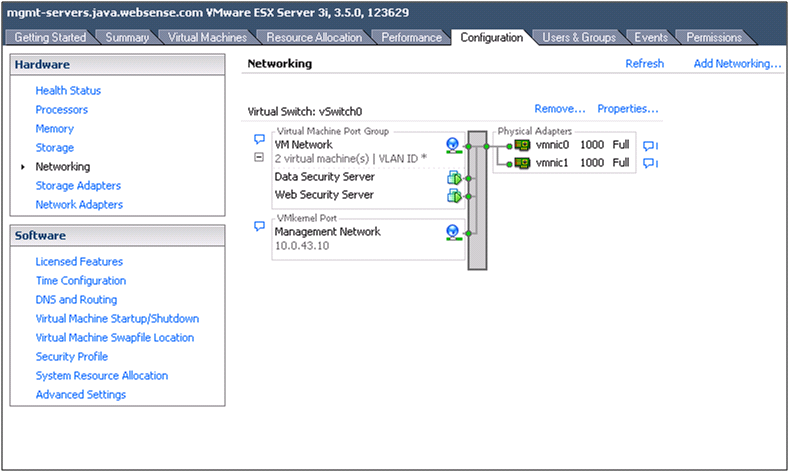Collapse the VM Network virtual machine list
This screenshot has width=789, height=472.
(259, 158)
